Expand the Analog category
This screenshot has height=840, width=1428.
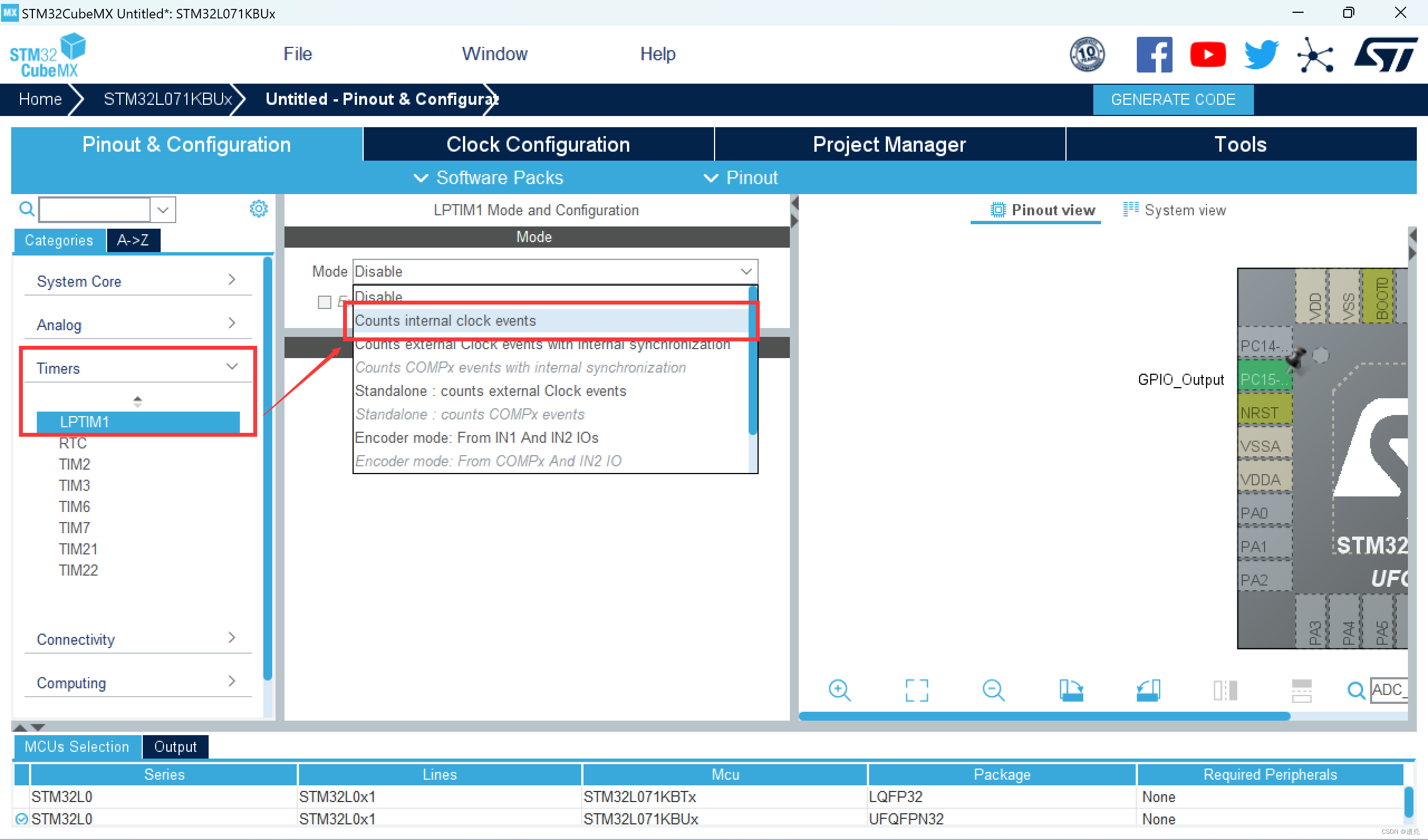click(138, 324)
